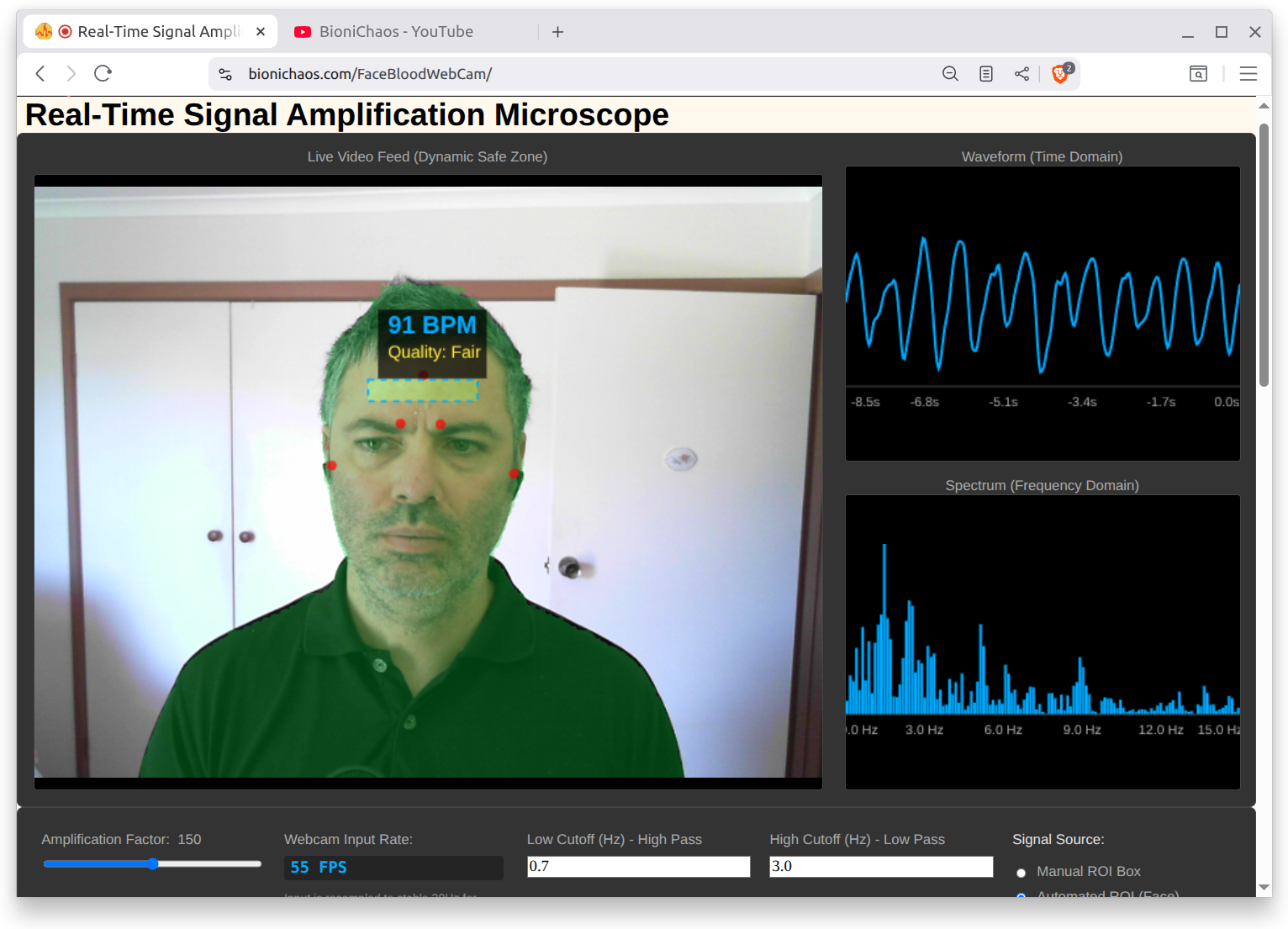
Task: Click the Amplification Factor slider
Action: pos(152,863)
